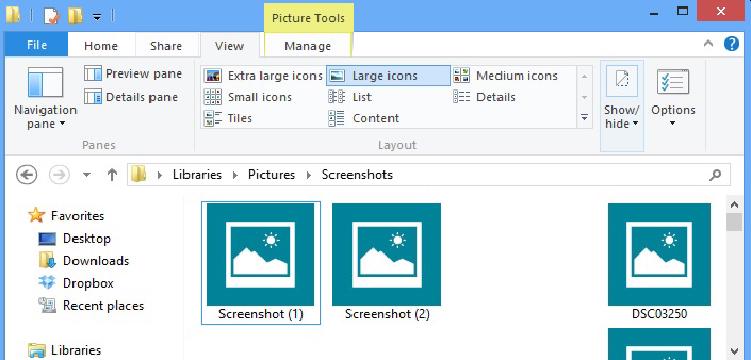Switch to List view layout

350,97
